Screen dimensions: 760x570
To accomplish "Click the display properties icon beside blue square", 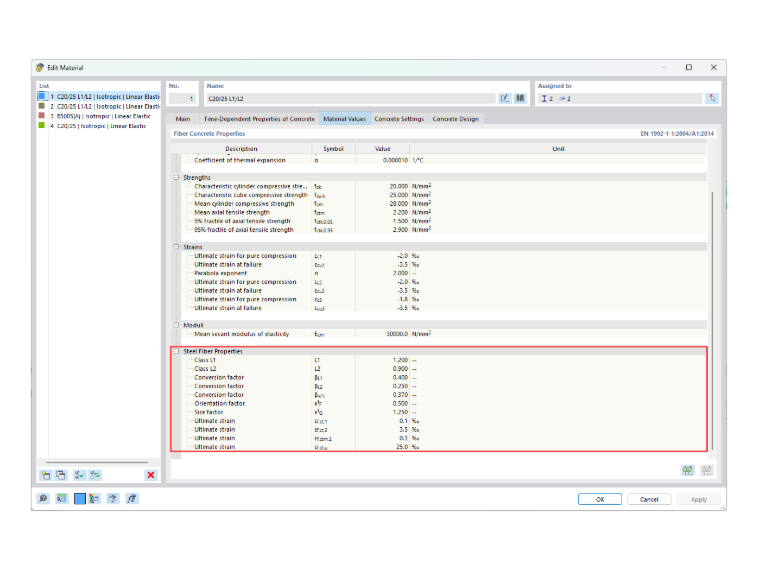I will 94,498.
